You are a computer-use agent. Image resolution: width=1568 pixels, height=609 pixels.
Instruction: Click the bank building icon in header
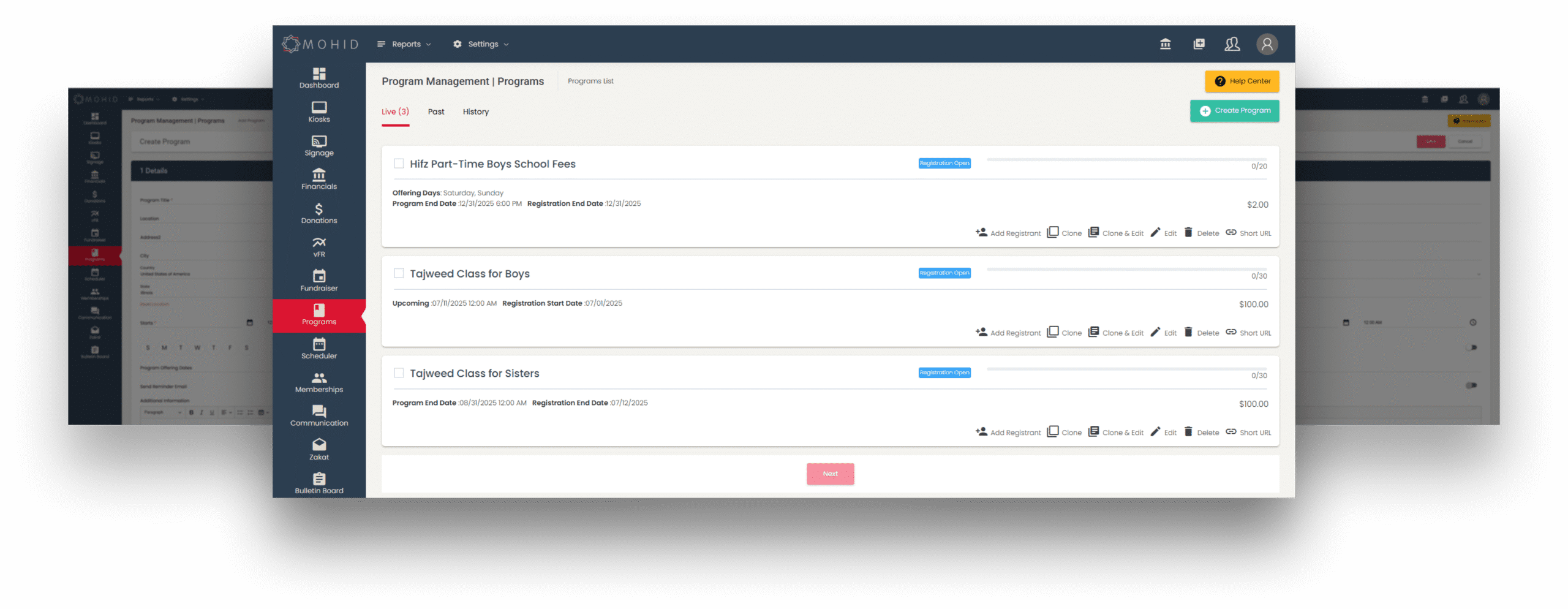(x=1165, y=44)
